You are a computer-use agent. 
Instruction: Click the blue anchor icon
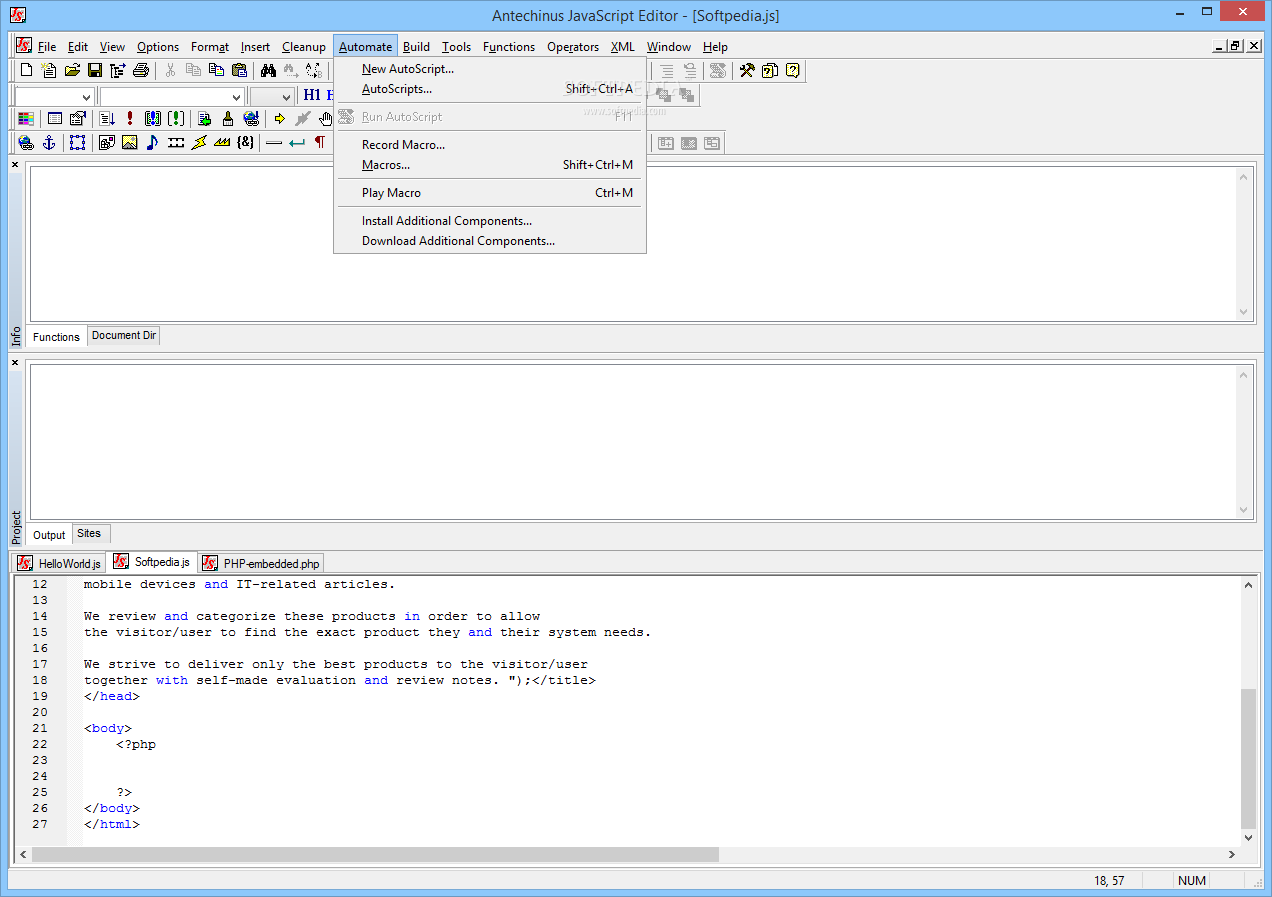(48, 143)
